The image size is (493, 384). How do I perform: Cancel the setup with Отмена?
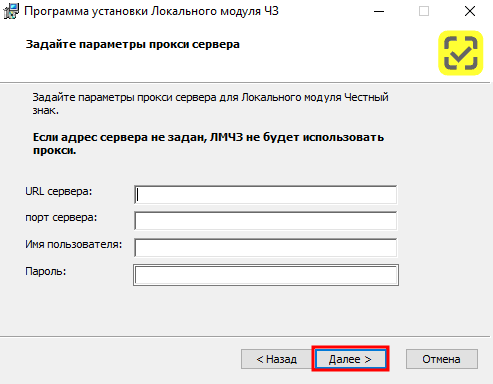[x=442, y=359]
